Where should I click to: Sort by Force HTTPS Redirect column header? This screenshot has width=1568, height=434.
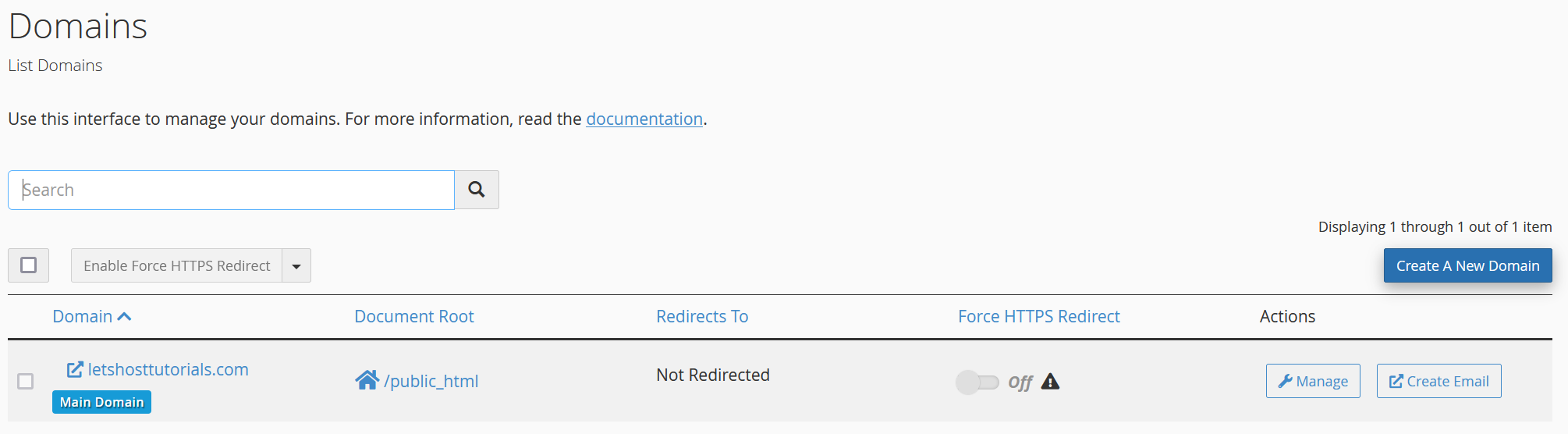pyautogui.click(x=1039, y=316)
